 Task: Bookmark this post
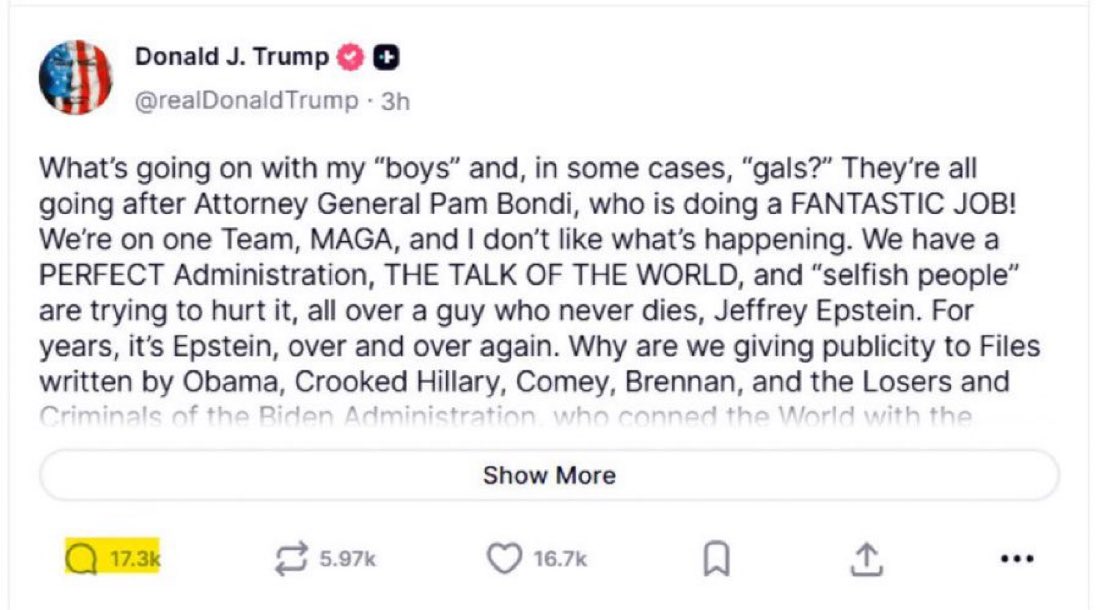coord(713,561)
